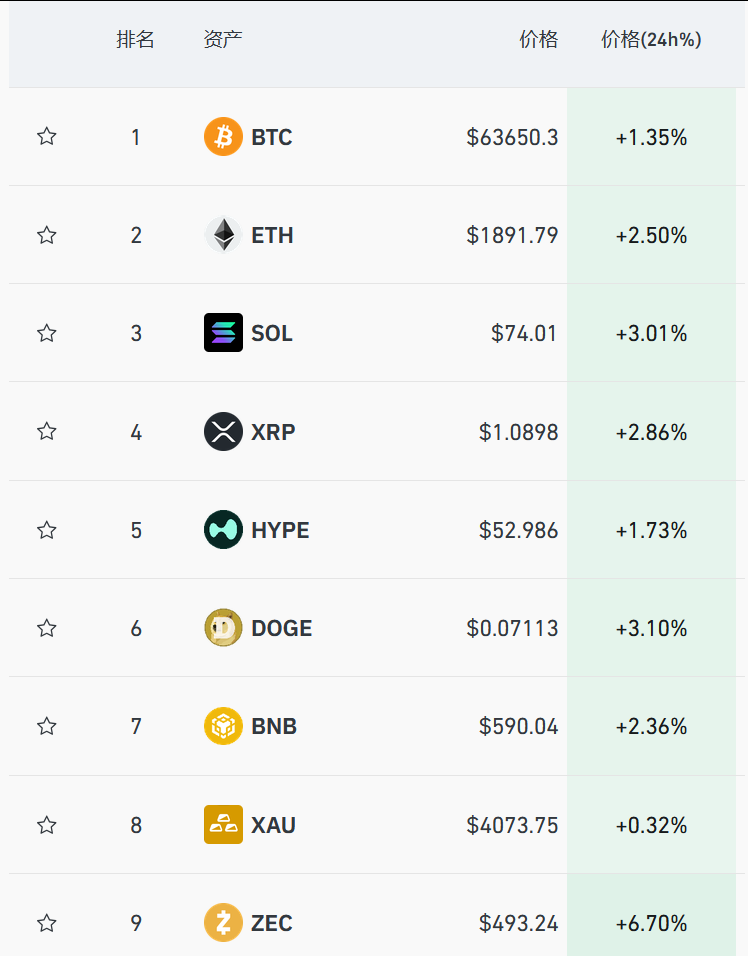Screen dimensions: 748x956
Task: Click the XRP coin icon
Action: (x=223, y=432)
